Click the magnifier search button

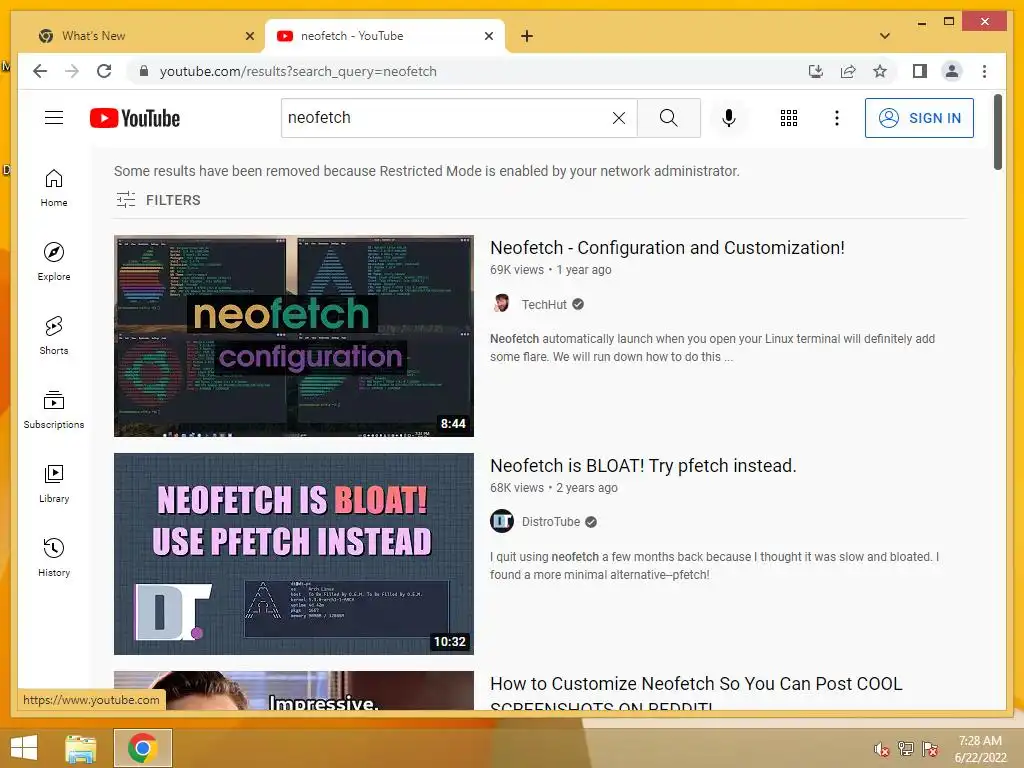tap(668, 118)
